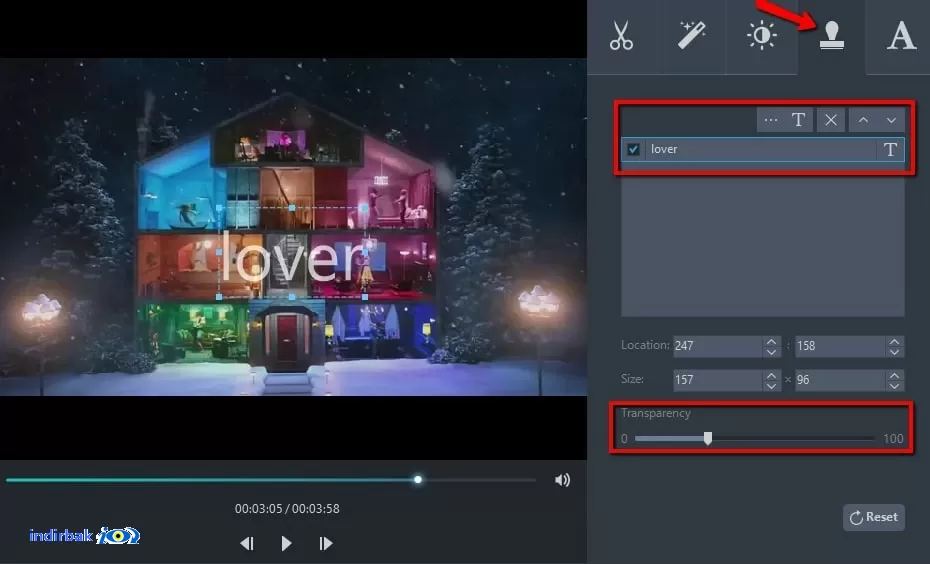The image size is (930, 564).
Task: Edit font via T icon in lover row
Action: click(x=890, y=149)
